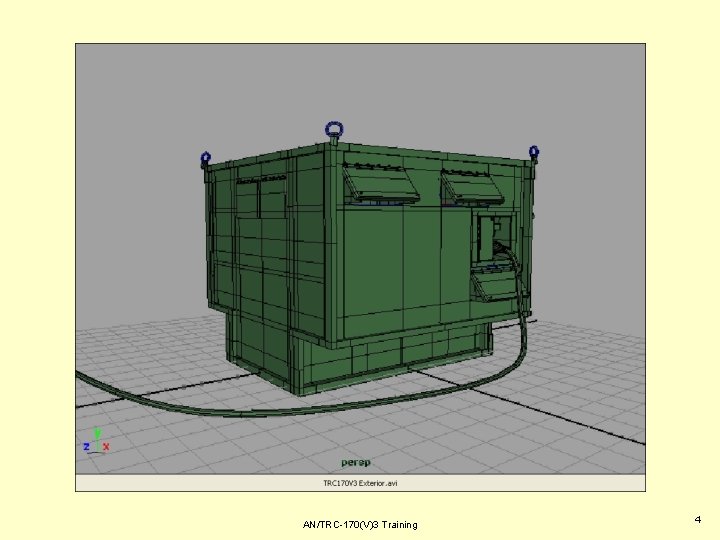Click the 'persp' camera label
The height and width of the screenshot is (540, 720).
[356, 462]
